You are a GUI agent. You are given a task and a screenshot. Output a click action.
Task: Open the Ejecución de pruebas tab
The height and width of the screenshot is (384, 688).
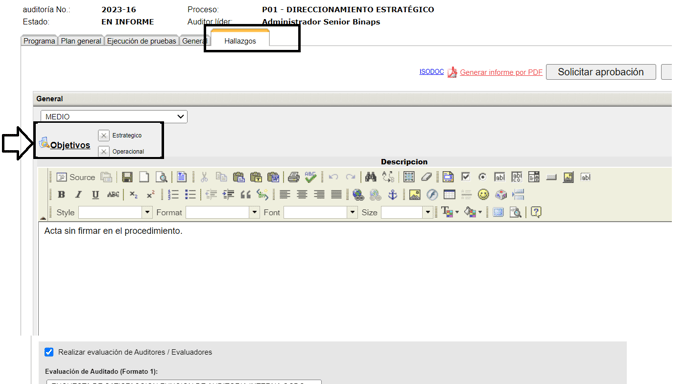141,41
